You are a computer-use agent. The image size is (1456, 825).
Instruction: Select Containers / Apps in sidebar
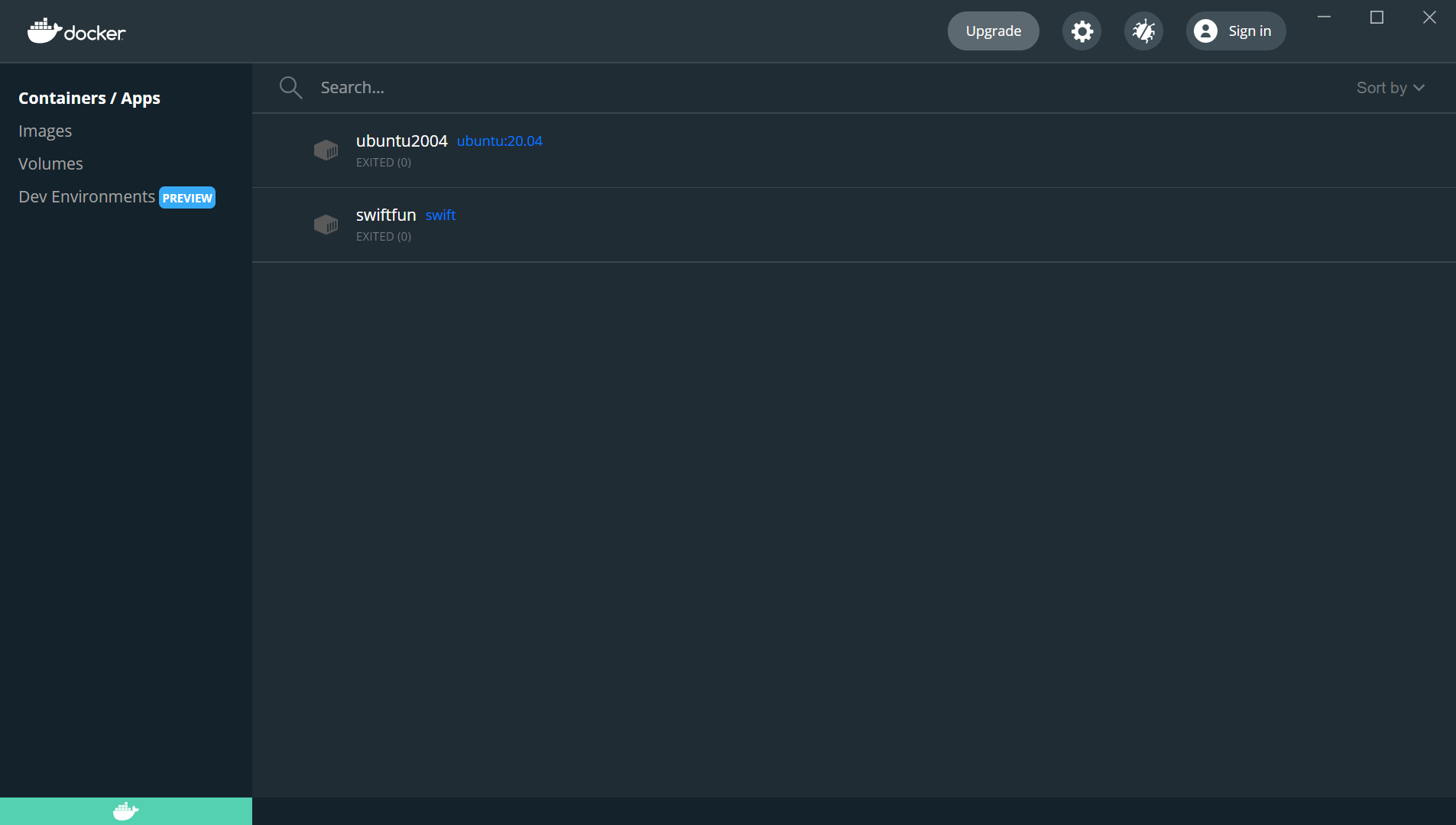(x=89, y=98)
